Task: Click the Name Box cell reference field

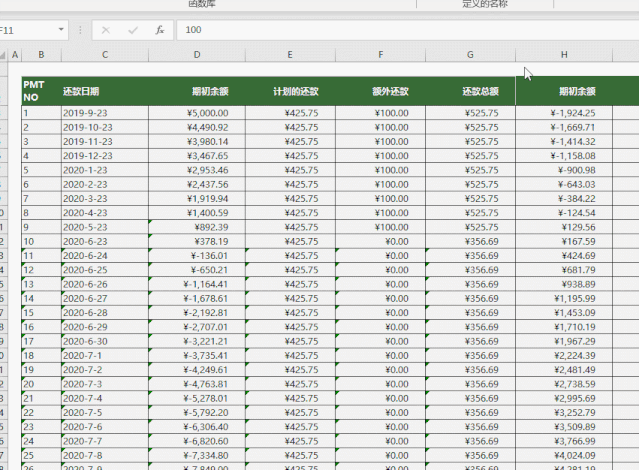Action: tap(27, 30)
